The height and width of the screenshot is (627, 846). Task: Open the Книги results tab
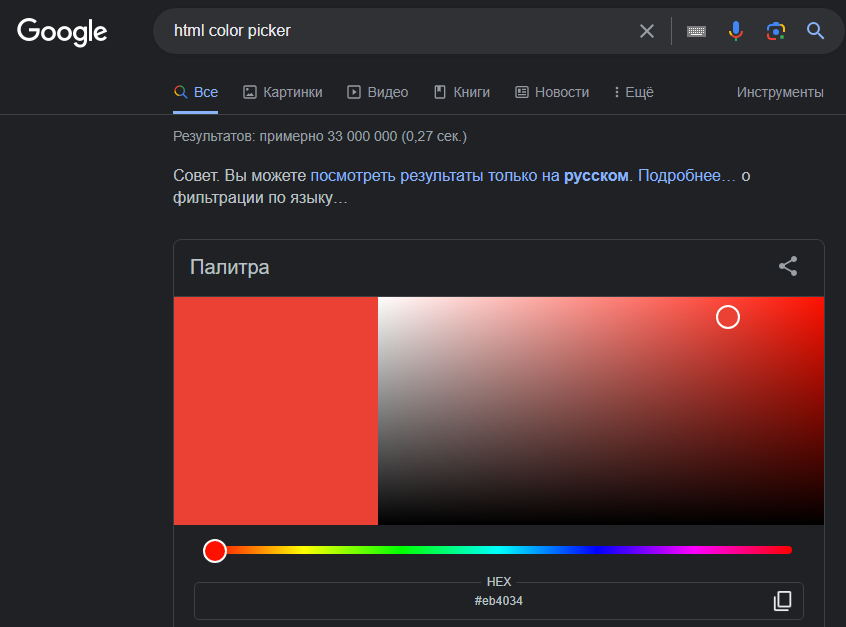pos(462,92)
